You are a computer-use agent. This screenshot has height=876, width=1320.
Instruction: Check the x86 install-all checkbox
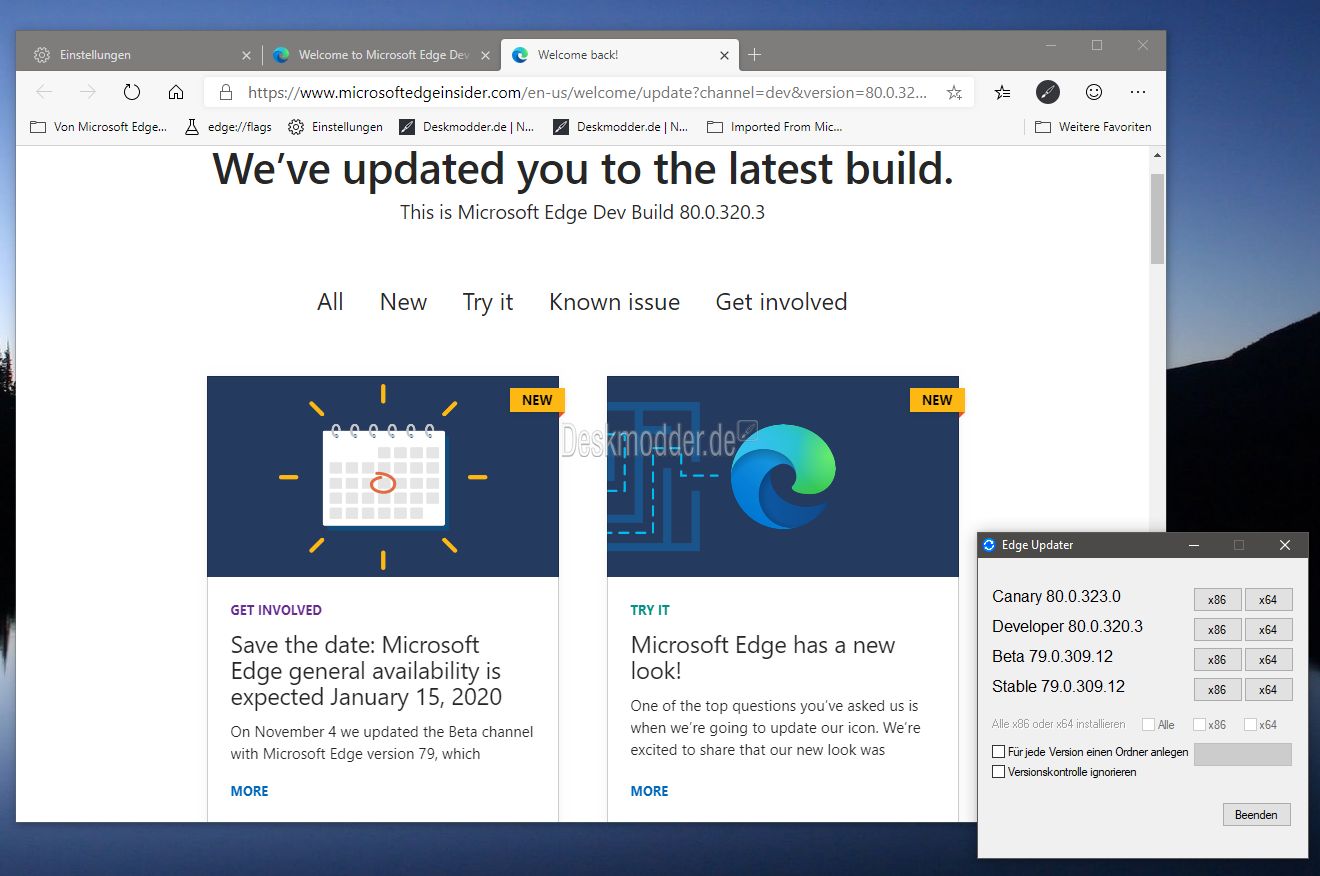click(x=1199, y=724)
